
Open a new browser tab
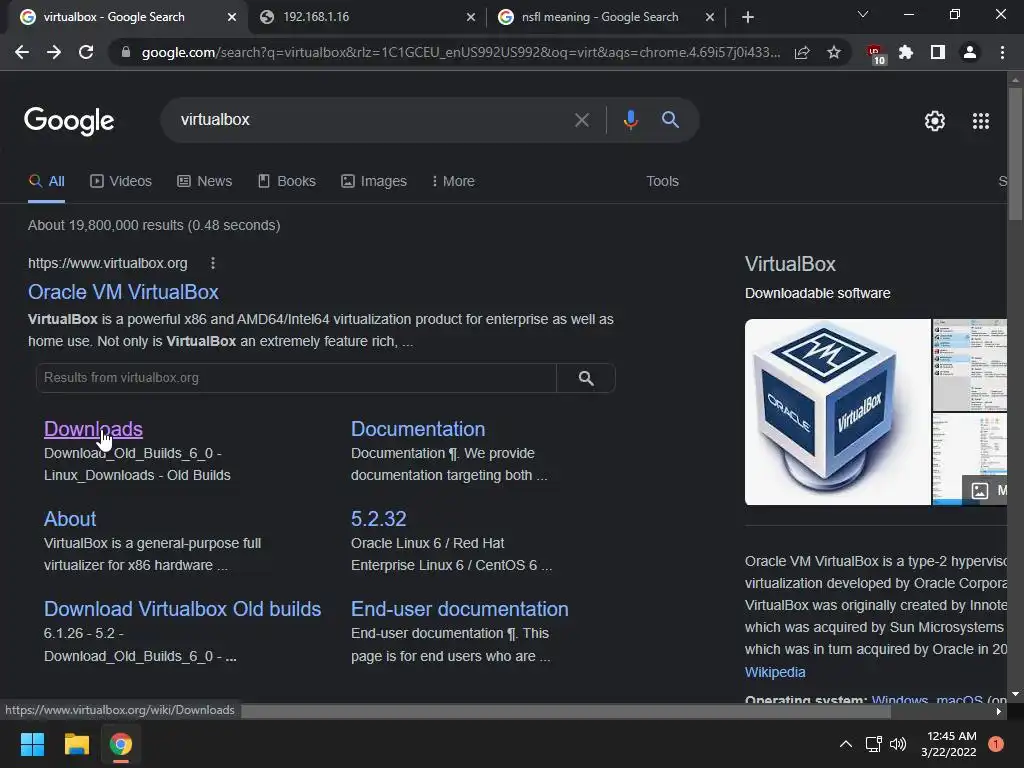point(748,18)
